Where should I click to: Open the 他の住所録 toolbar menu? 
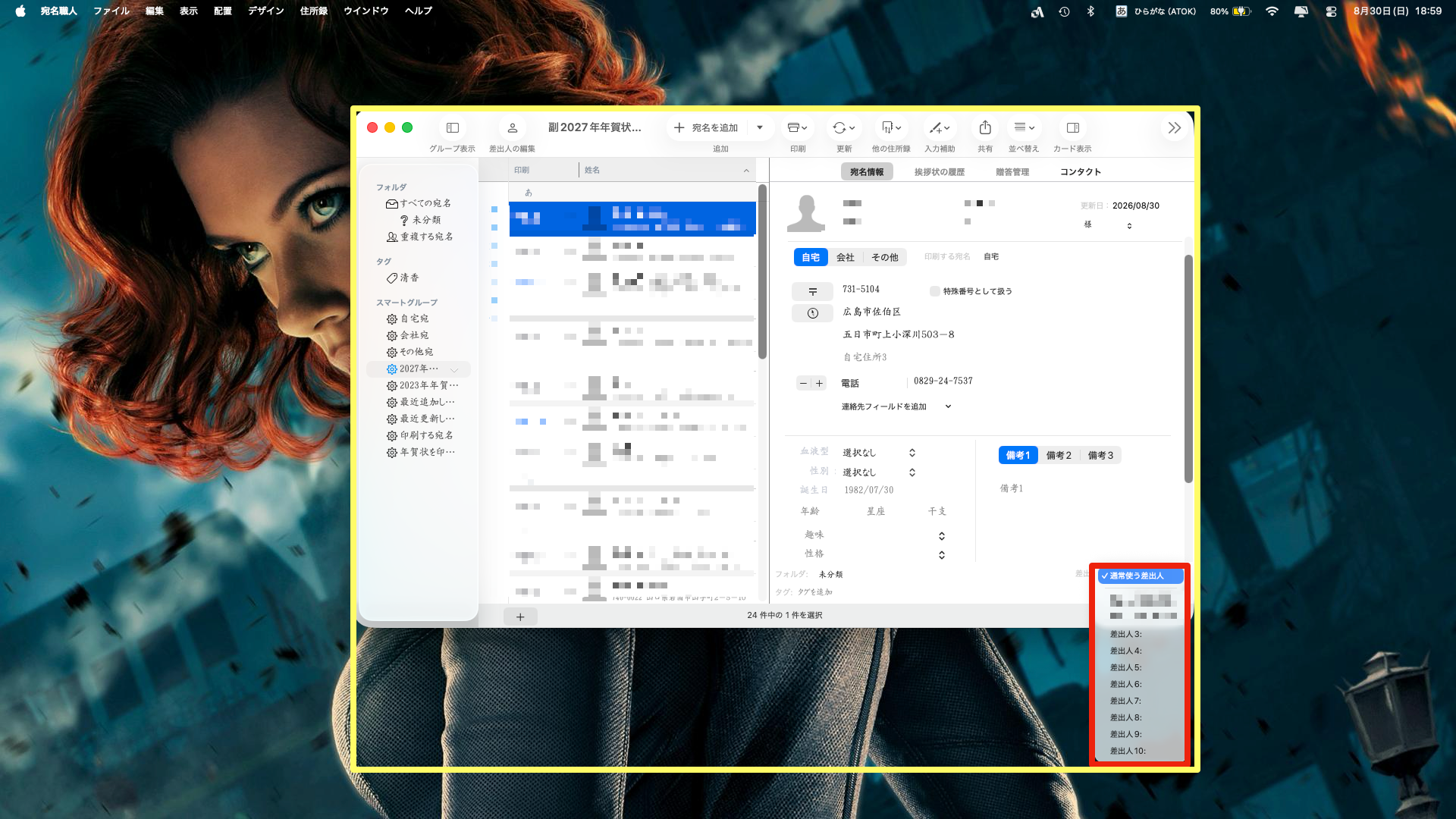click(x=891, y=127)
